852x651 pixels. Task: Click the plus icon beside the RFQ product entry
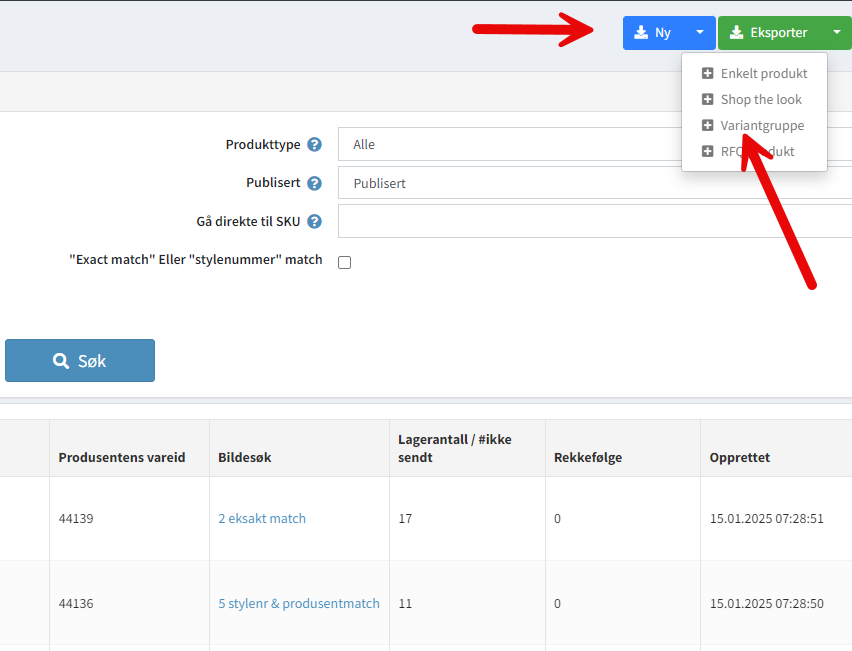click(x=708, y=152)
